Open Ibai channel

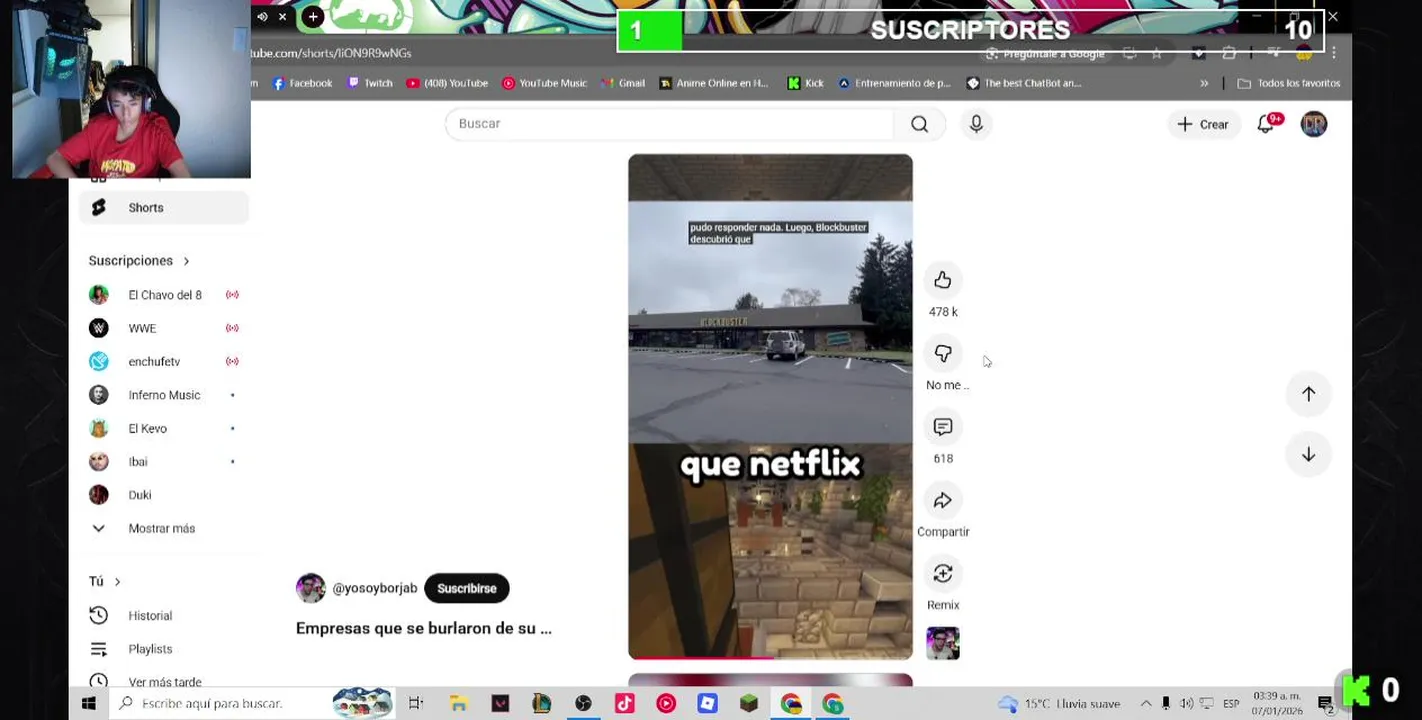[163, 461]
